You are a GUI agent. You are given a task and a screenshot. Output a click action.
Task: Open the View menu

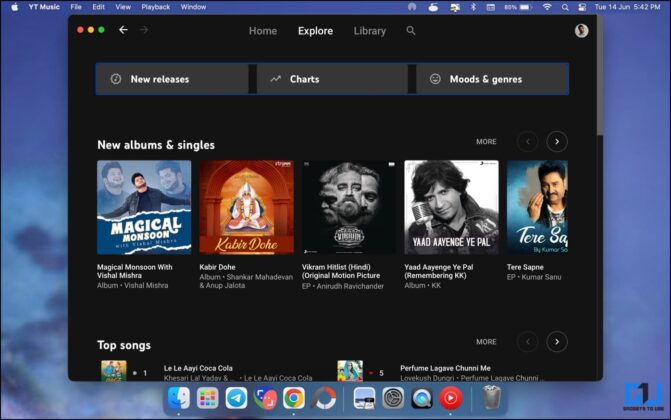pyautogui.click(x=123, y=7)
